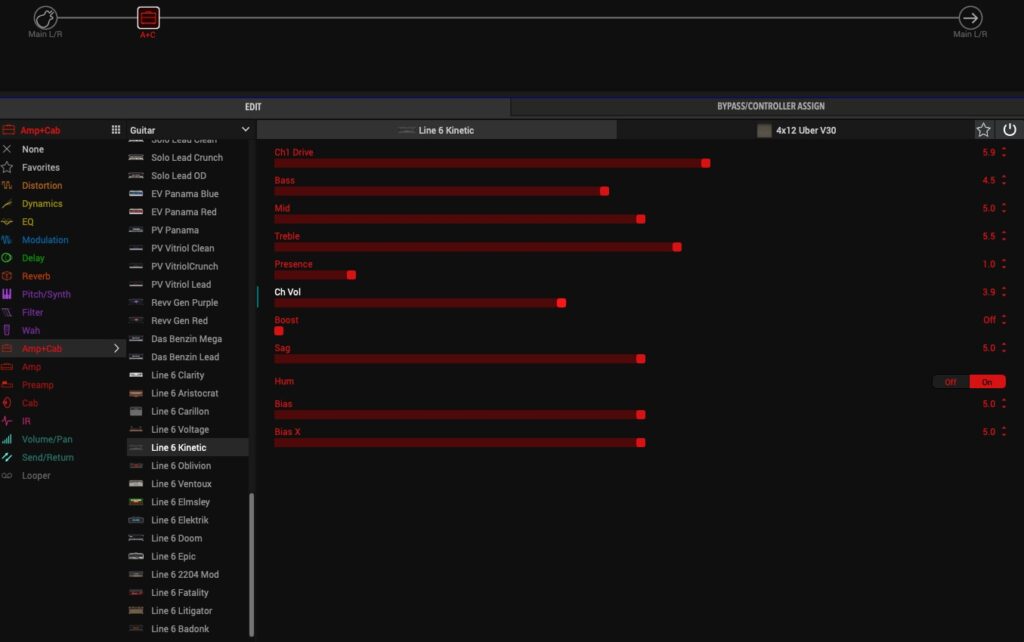This screenshot has width=1024, height=642.
Task: Turn Hum on
Action: tap(987, 382)
